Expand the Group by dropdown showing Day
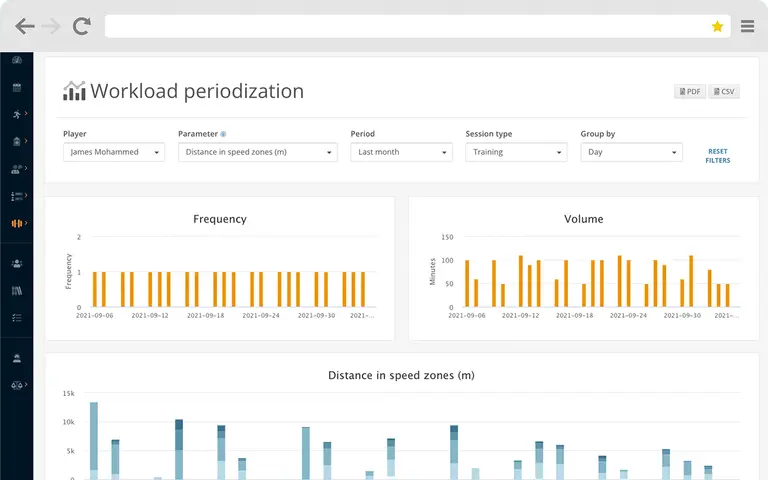768x480 pixels. (x=631, y=152)
